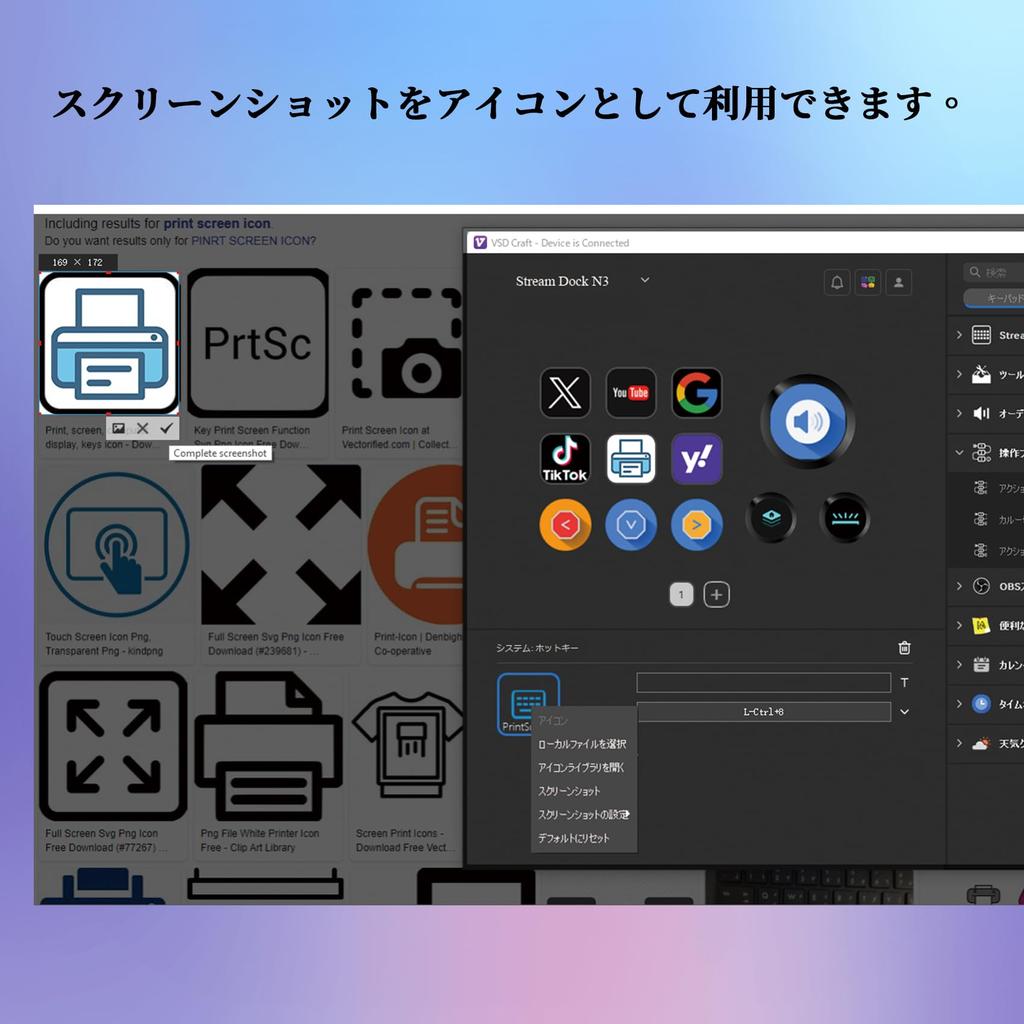The width and height of the screenshot is (1024, 1024).
Task: Switch to キーパッド view
Action: (998, 297)
